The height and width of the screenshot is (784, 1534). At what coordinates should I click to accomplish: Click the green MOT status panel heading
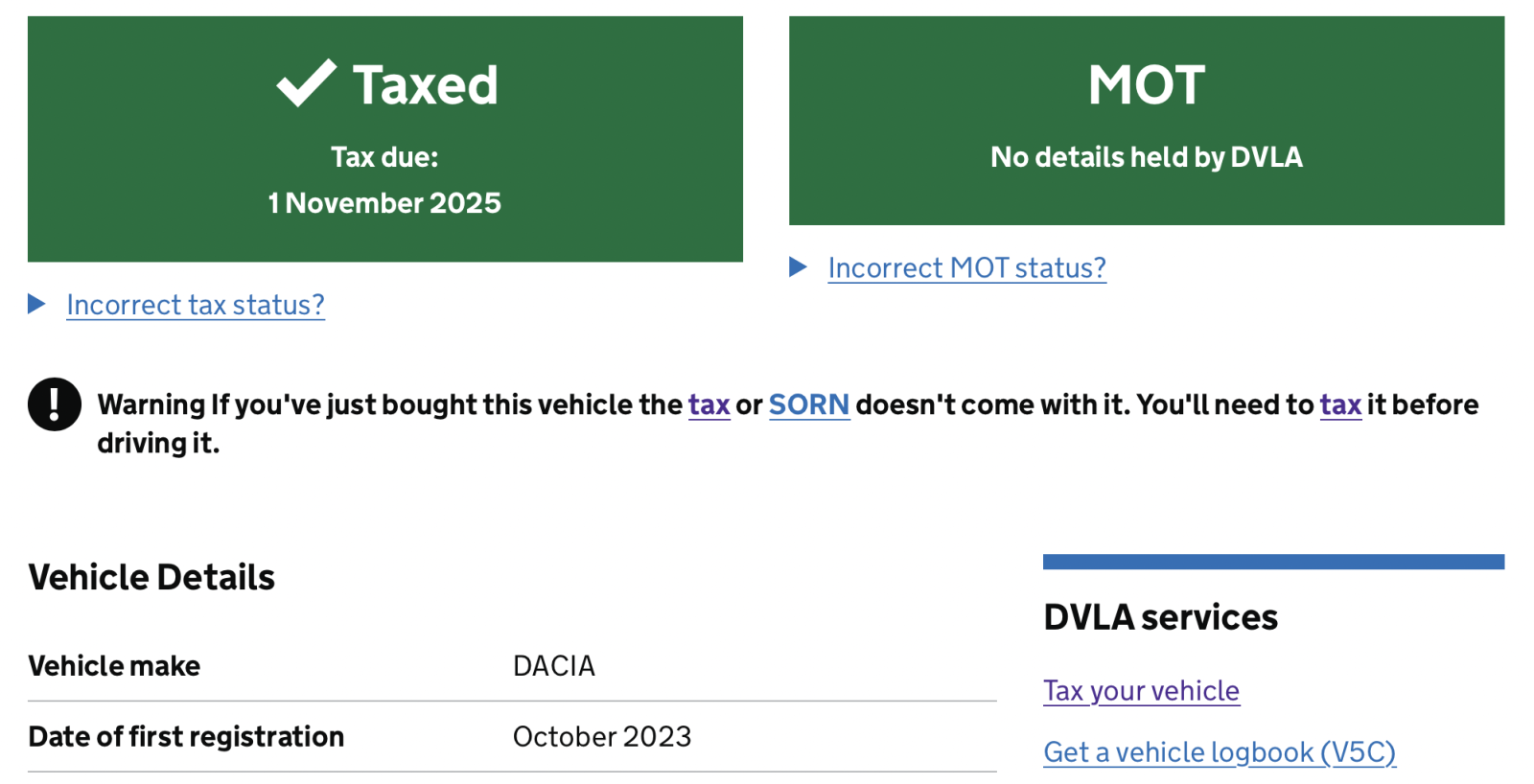pyautogui.click(x=1147, y=84)
